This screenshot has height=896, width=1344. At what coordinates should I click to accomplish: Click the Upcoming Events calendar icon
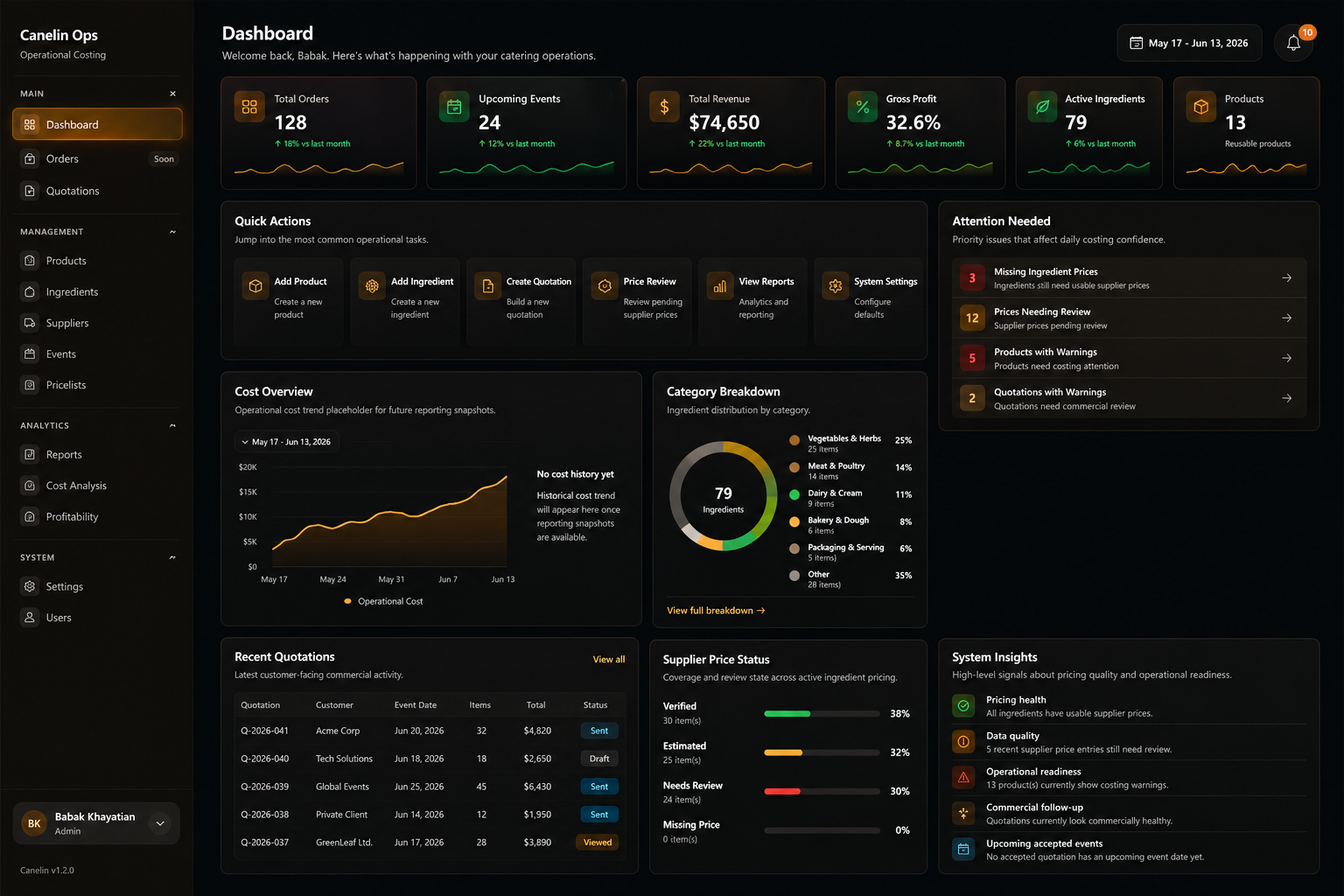click(x=454, y=107)
